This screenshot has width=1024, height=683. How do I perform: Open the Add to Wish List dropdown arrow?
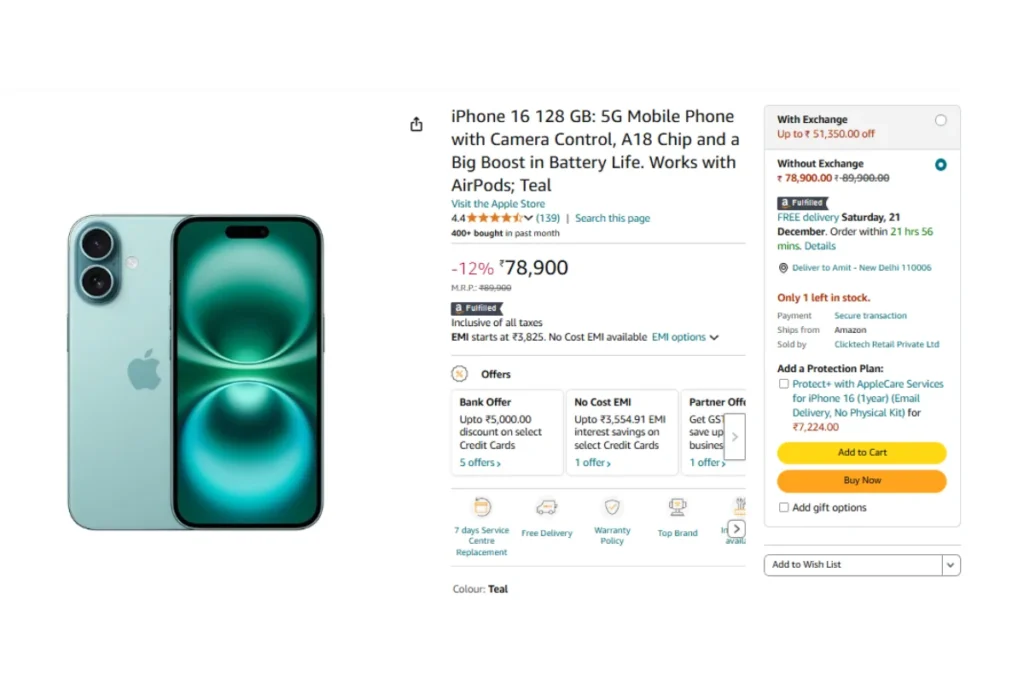951,565
